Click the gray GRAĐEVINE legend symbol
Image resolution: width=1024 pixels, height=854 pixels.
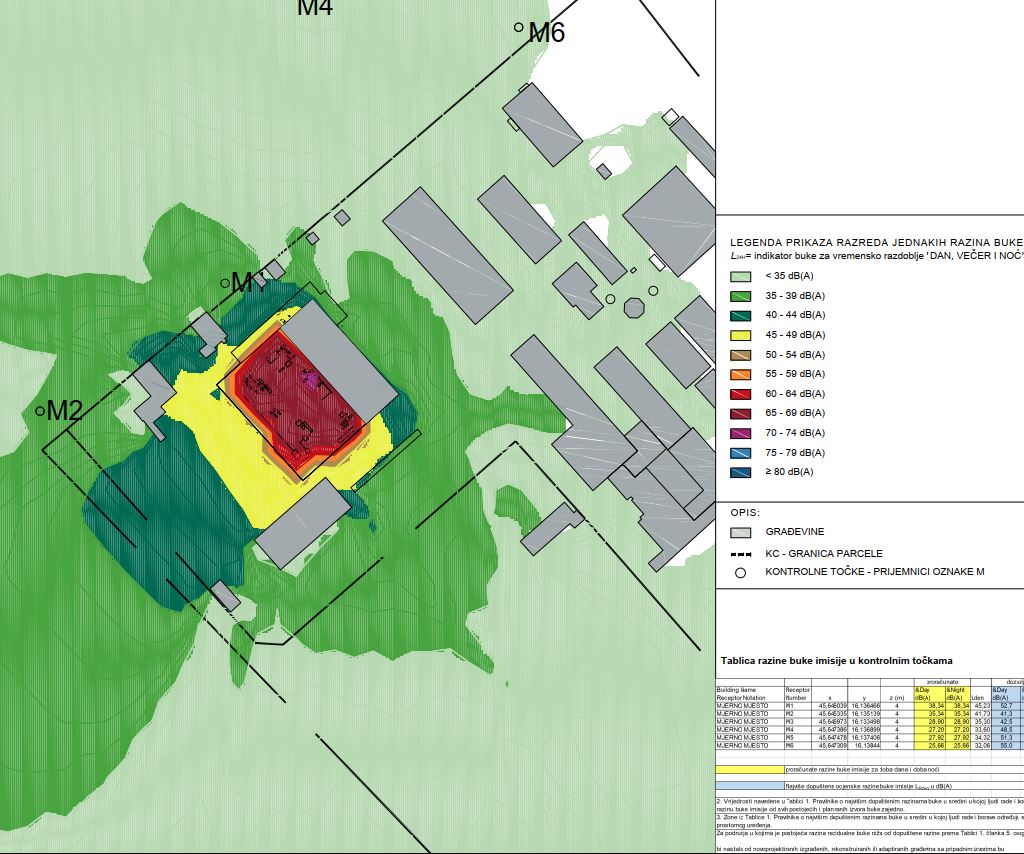pyautogui.click(x=741, y=532)
